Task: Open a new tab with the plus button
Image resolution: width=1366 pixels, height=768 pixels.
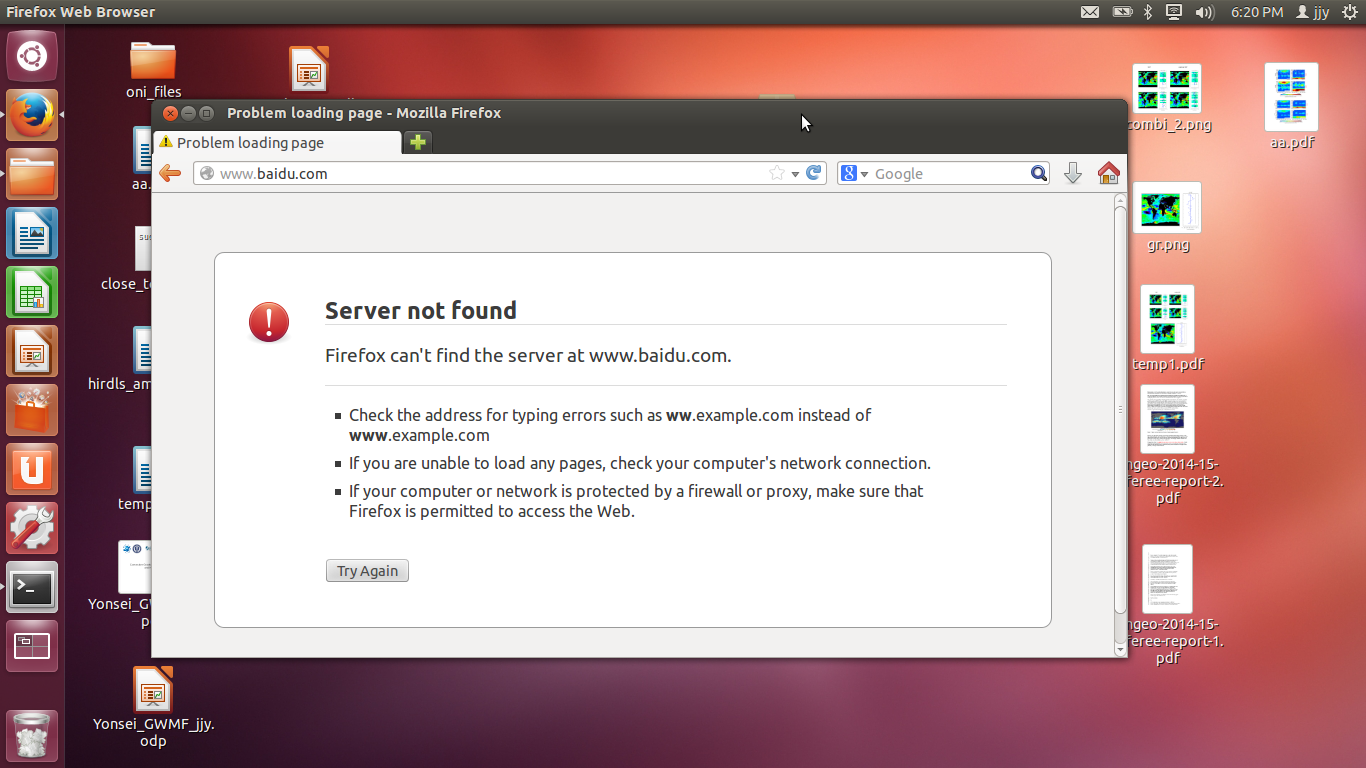Action: (x=418, y=142)
